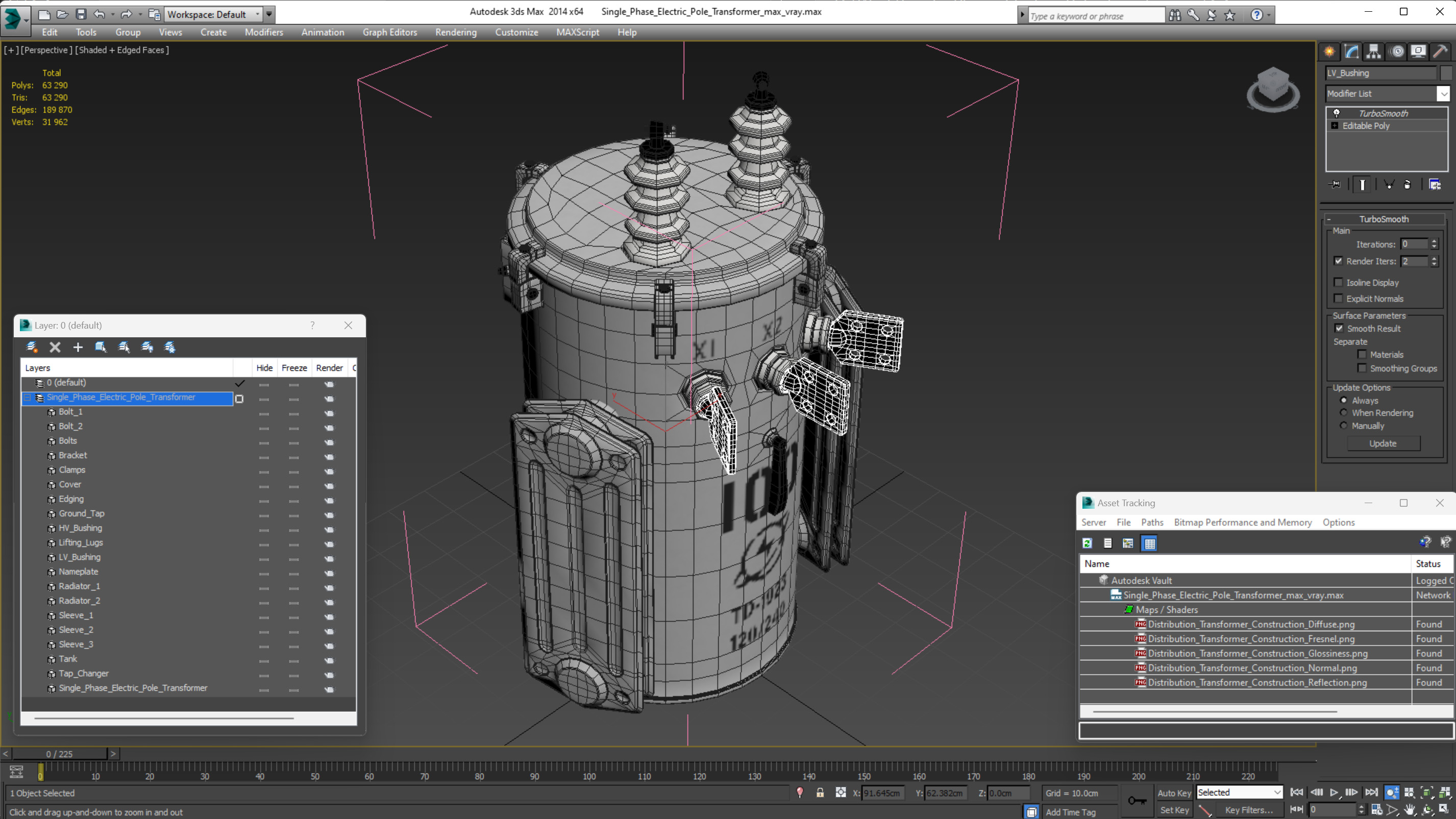1456x819 pixels.
Task: Toggle Show End Result icon
Action: click(1362, 184)
